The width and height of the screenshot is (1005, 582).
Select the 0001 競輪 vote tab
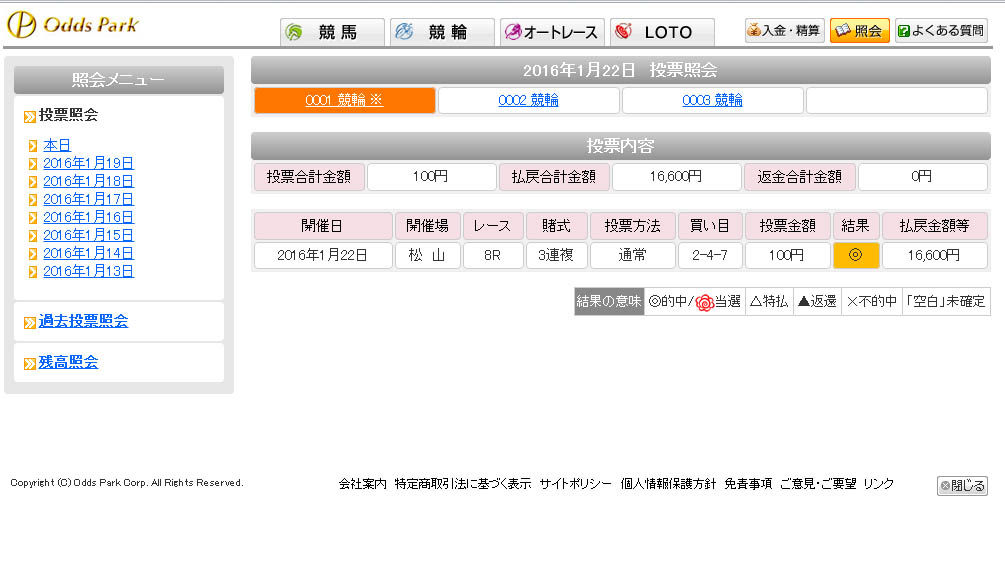click(344, 100)
